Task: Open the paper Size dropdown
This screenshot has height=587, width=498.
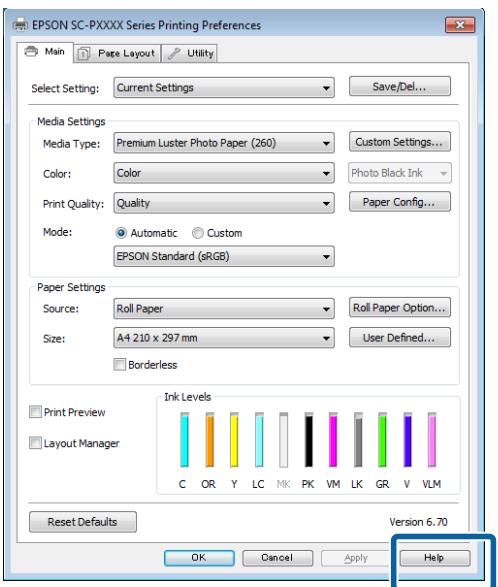Action: (x=224, y=338)
